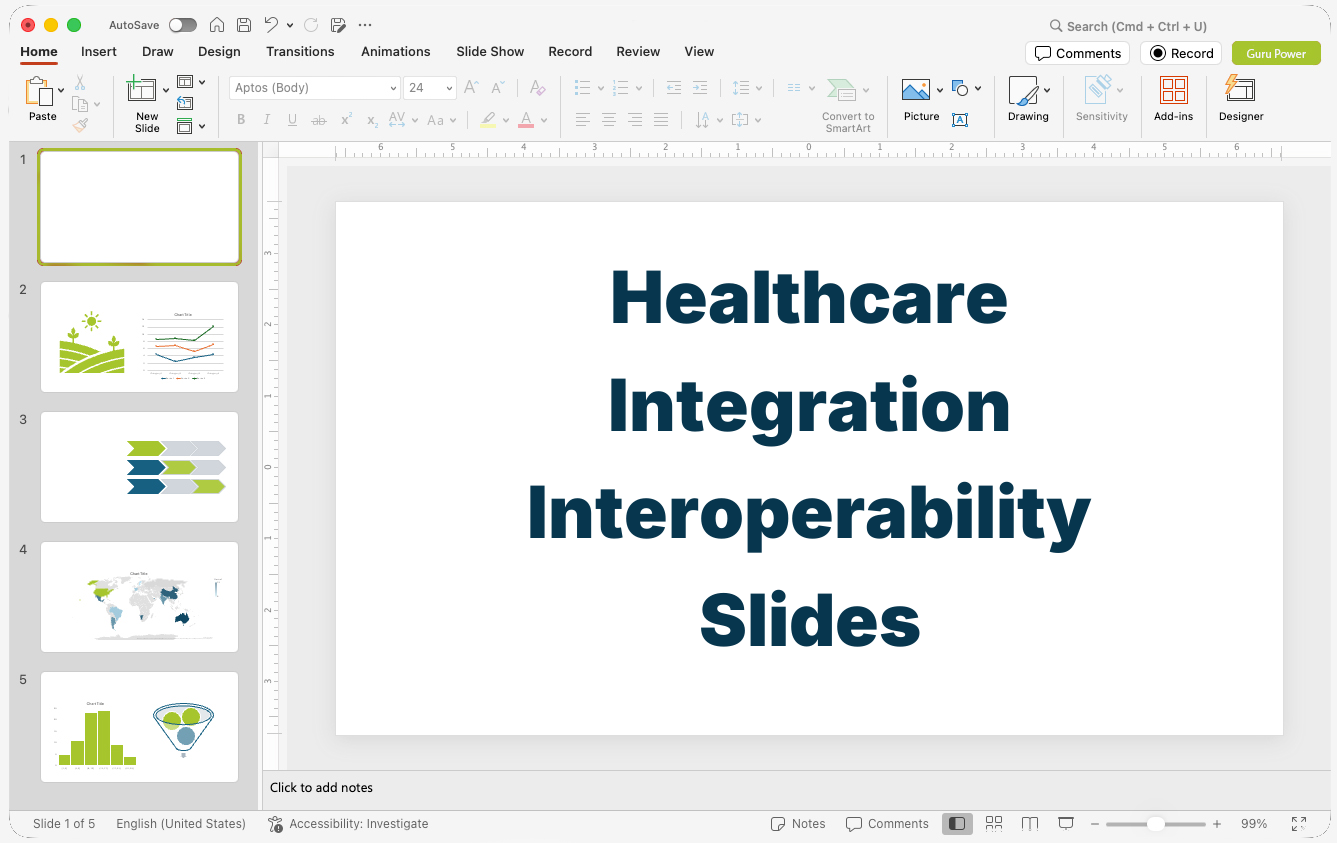Click the Reset slide icon
This screenshot has width=1337, height=843.
click(185, 103)
